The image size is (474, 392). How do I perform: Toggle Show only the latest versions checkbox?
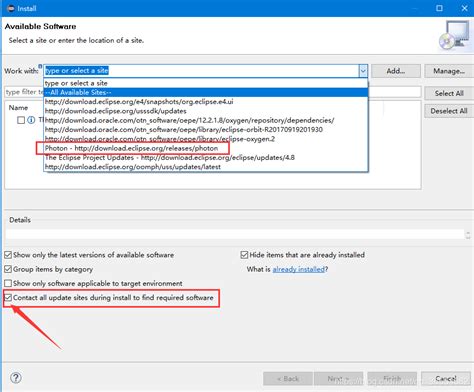point(8,255)
